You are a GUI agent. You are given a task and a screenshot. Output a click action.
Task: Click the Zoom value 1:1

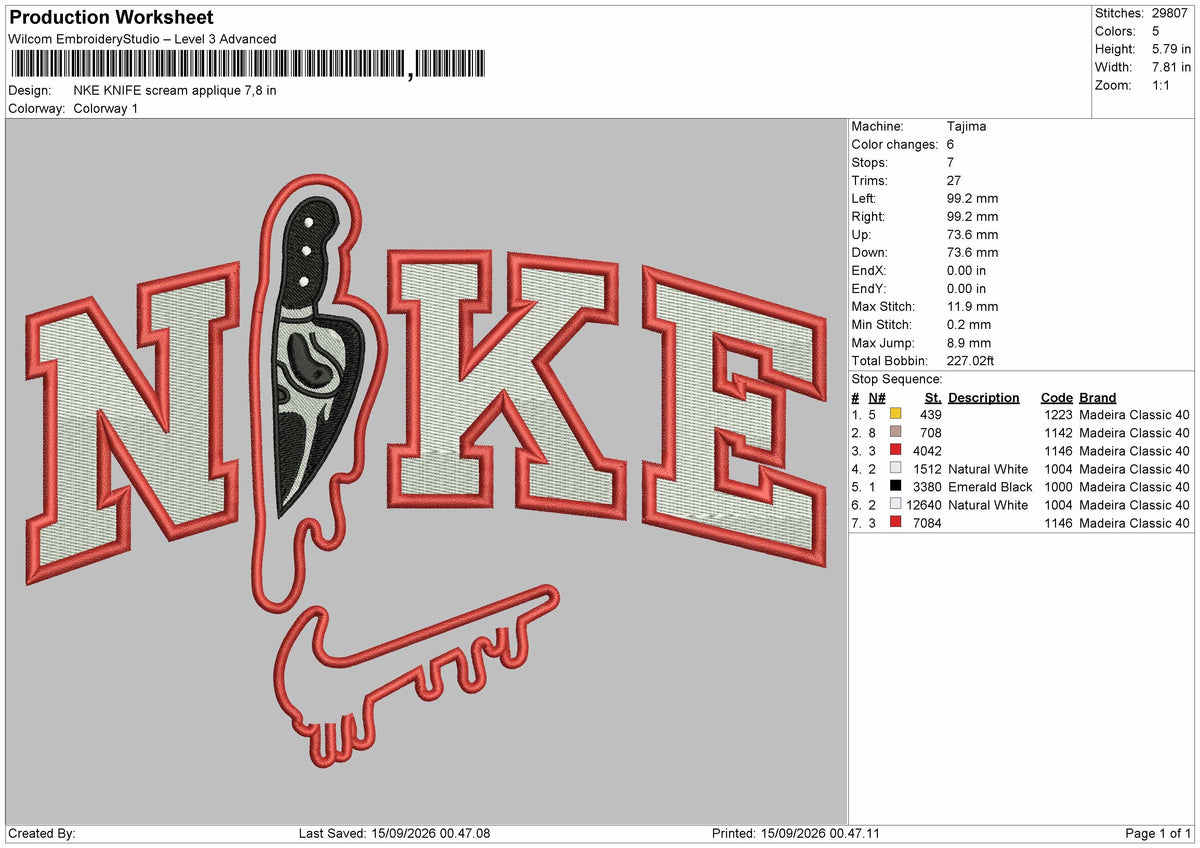[x=1160, y=85]
